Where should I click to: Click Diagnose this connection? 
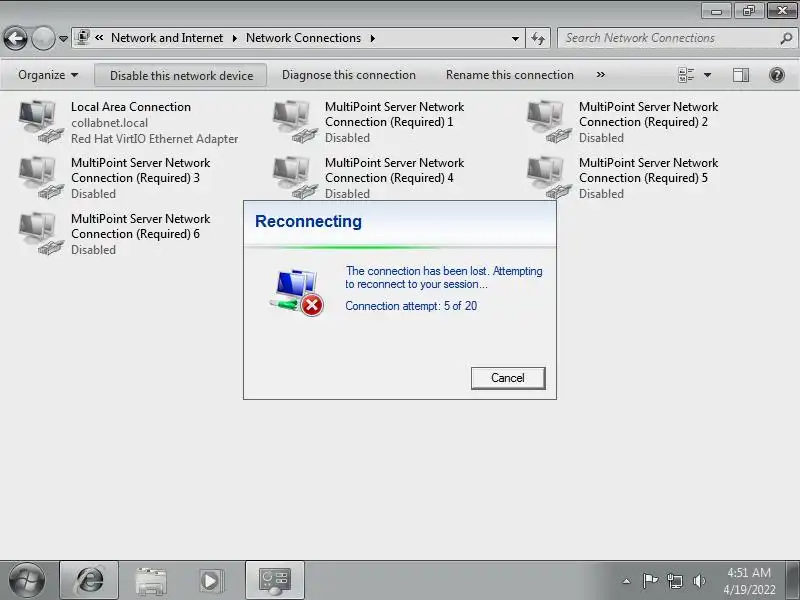coord(349,75)
